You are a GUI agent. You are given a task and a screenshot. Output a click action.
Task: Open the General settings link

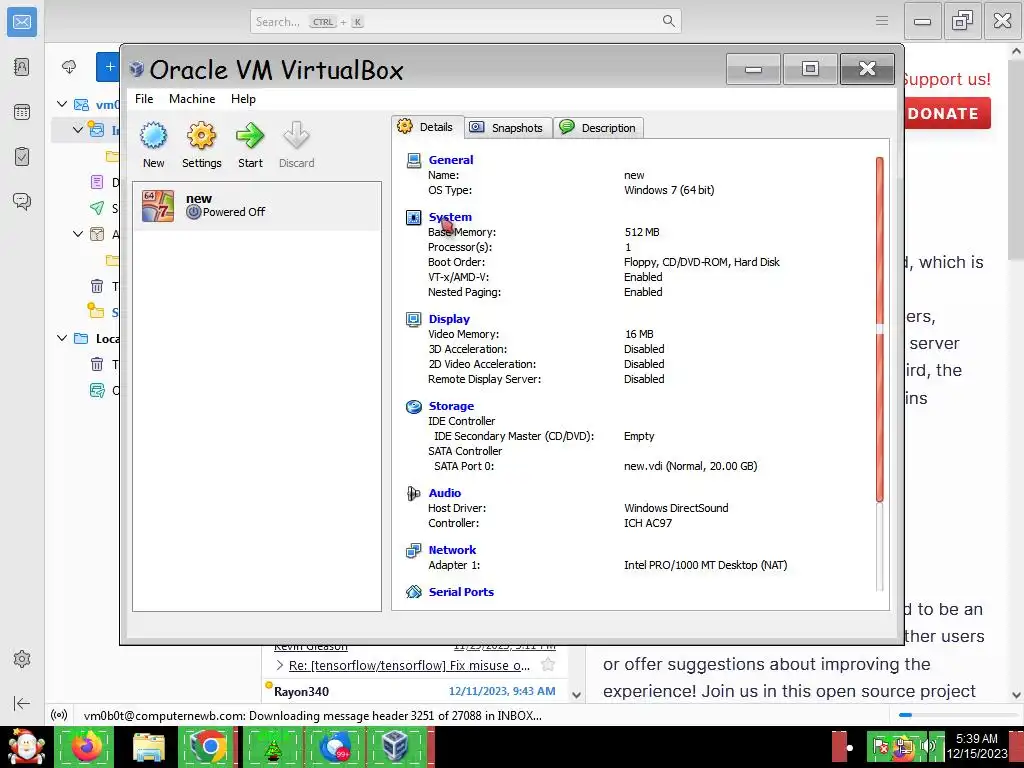[x=451, y=160]
